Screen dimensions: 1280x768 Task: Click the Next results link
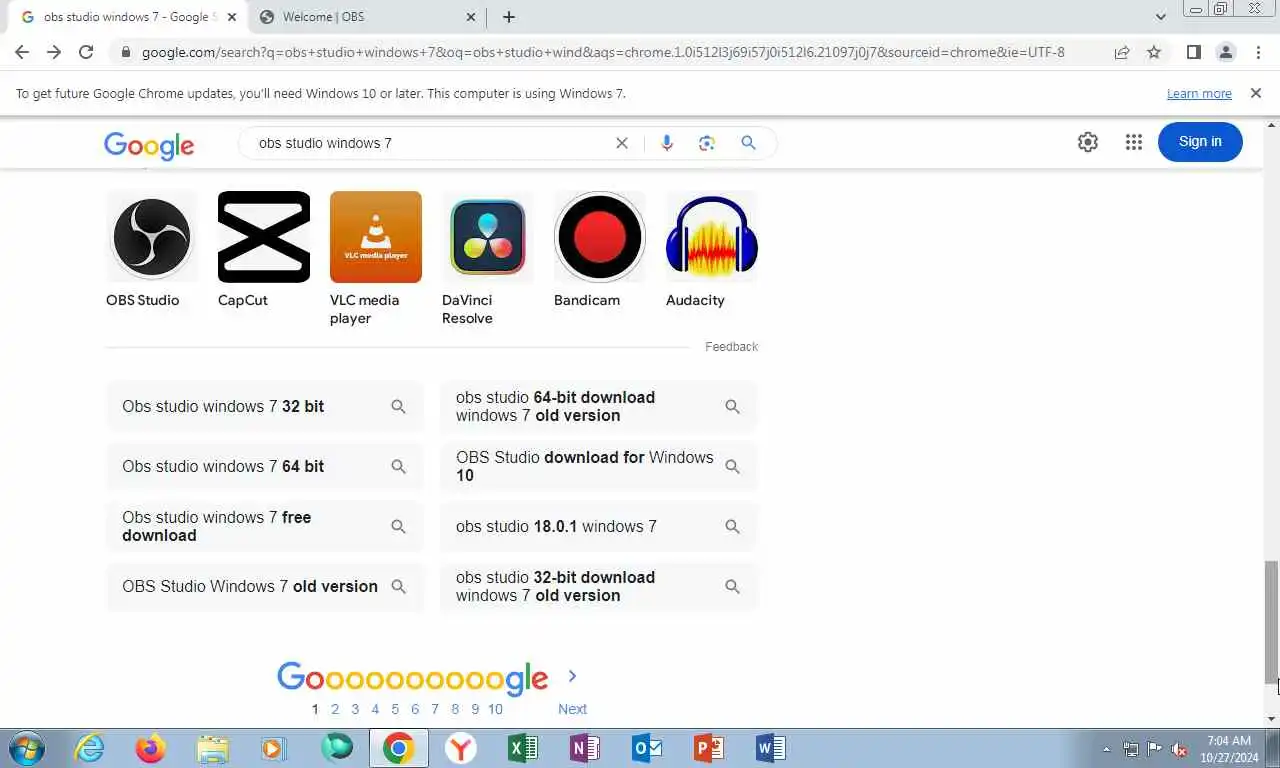tap(572, 709)
